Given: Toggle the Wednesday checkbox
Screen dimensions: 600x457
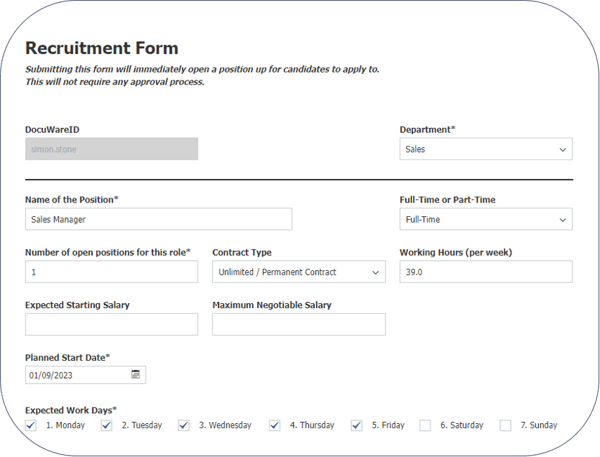Looking at the screenshot, I should click(183, 425).
